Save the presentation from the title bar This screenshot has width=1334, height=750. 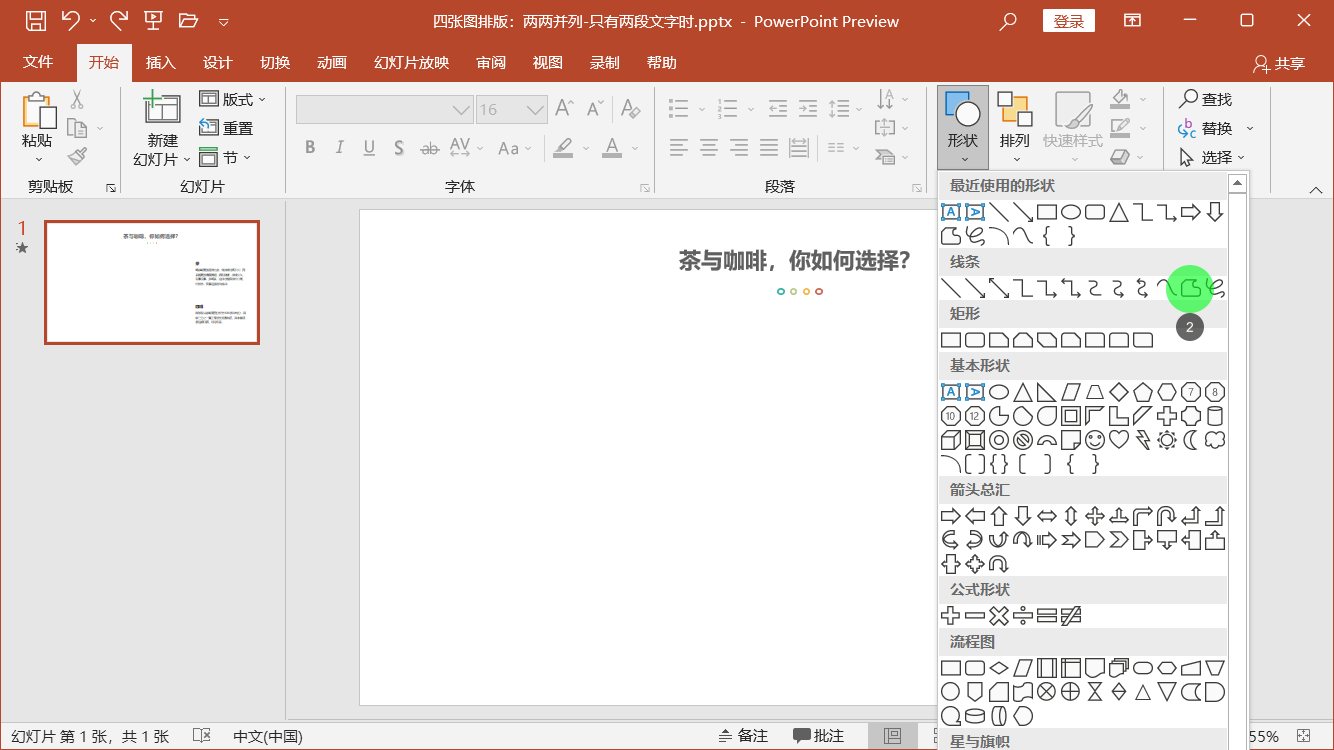coord(35,21)
